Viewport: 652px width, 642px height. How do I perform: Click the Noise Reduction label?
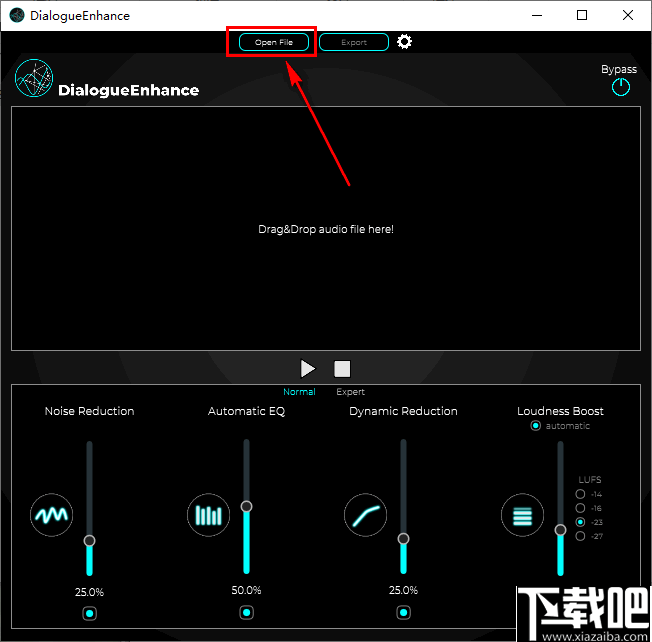[x=89, y=411]
